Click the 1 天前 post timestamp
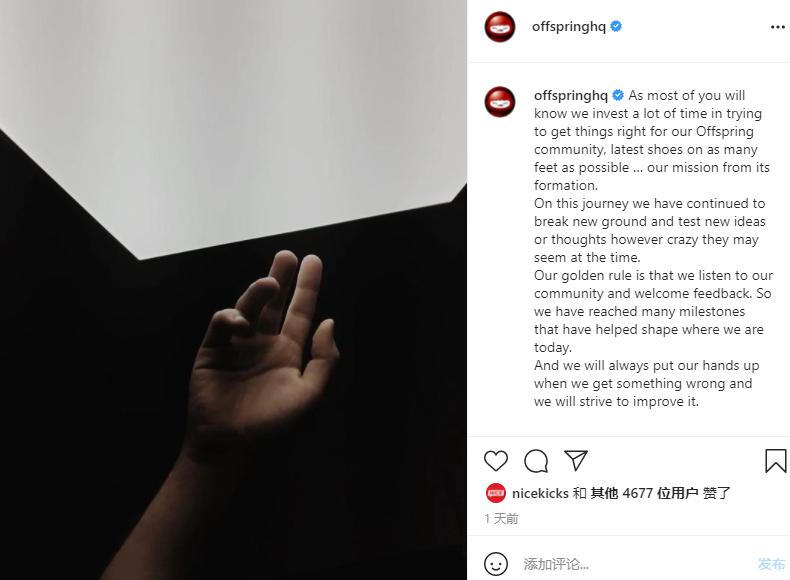This screenshot has width=790, height=580. coord(501,519)
